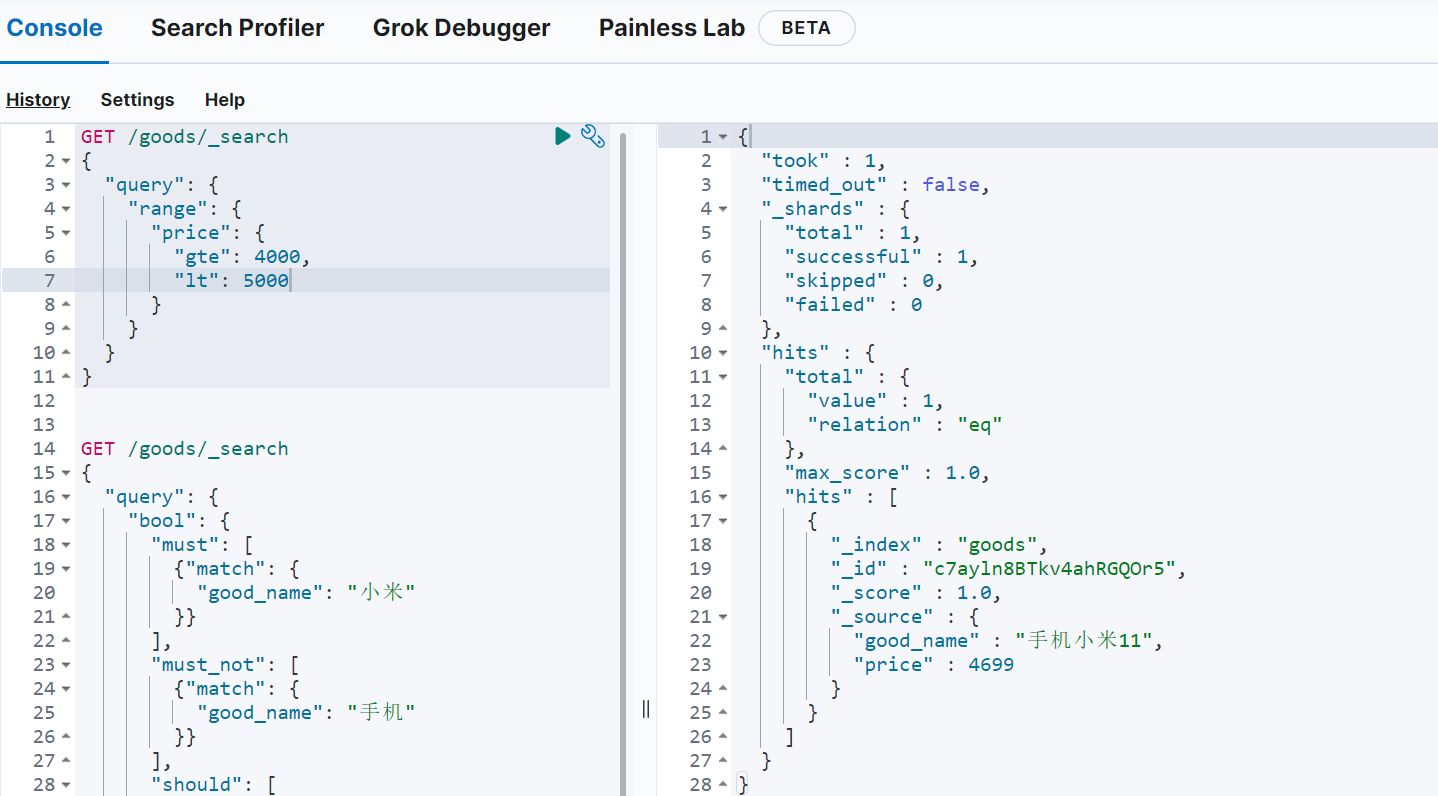The image size is (1438, 796).
Task: Open the Help panel
Action: 225,100
